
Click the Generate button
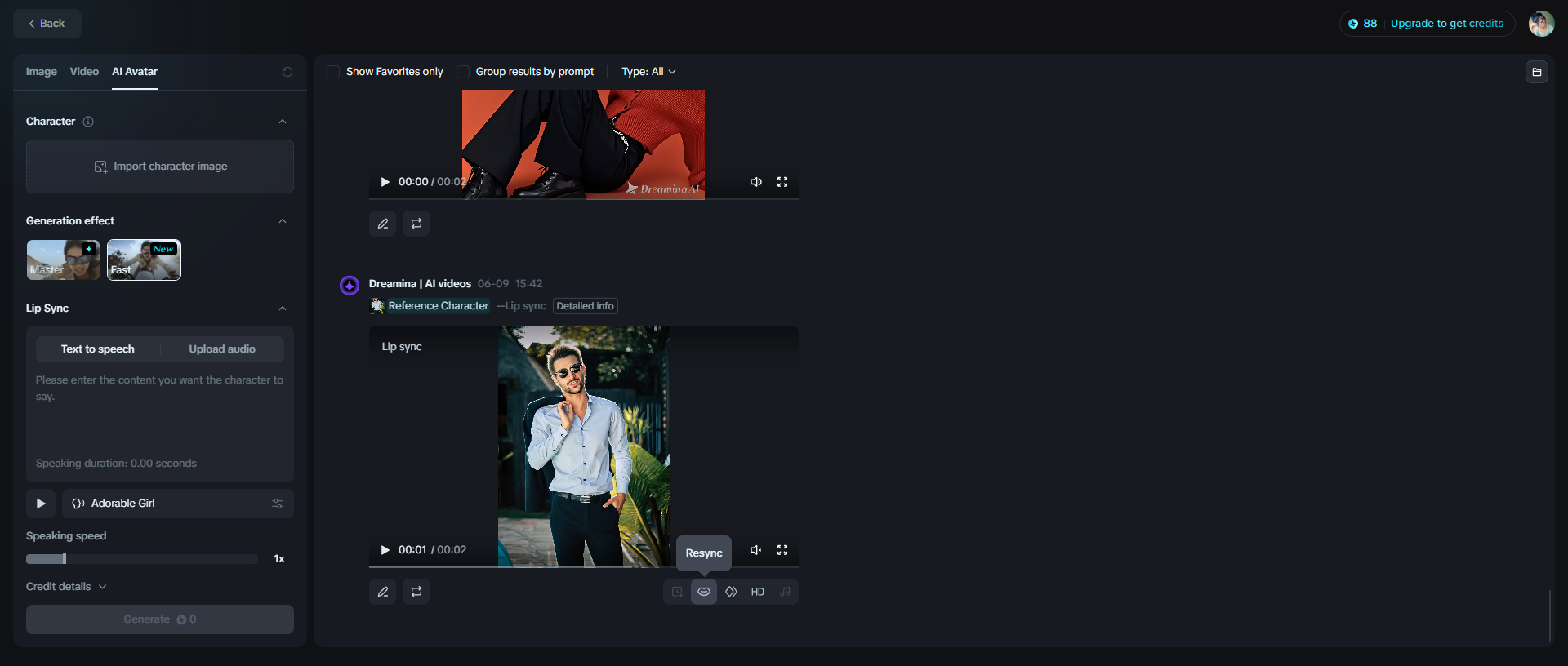[x=160, y=619]
